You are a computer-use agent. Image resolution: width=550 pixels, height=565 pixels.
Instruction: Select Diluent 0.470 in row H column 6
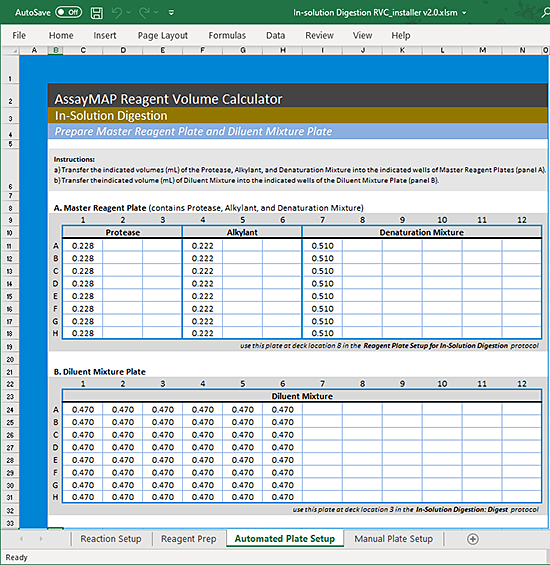tap(283, 497)
